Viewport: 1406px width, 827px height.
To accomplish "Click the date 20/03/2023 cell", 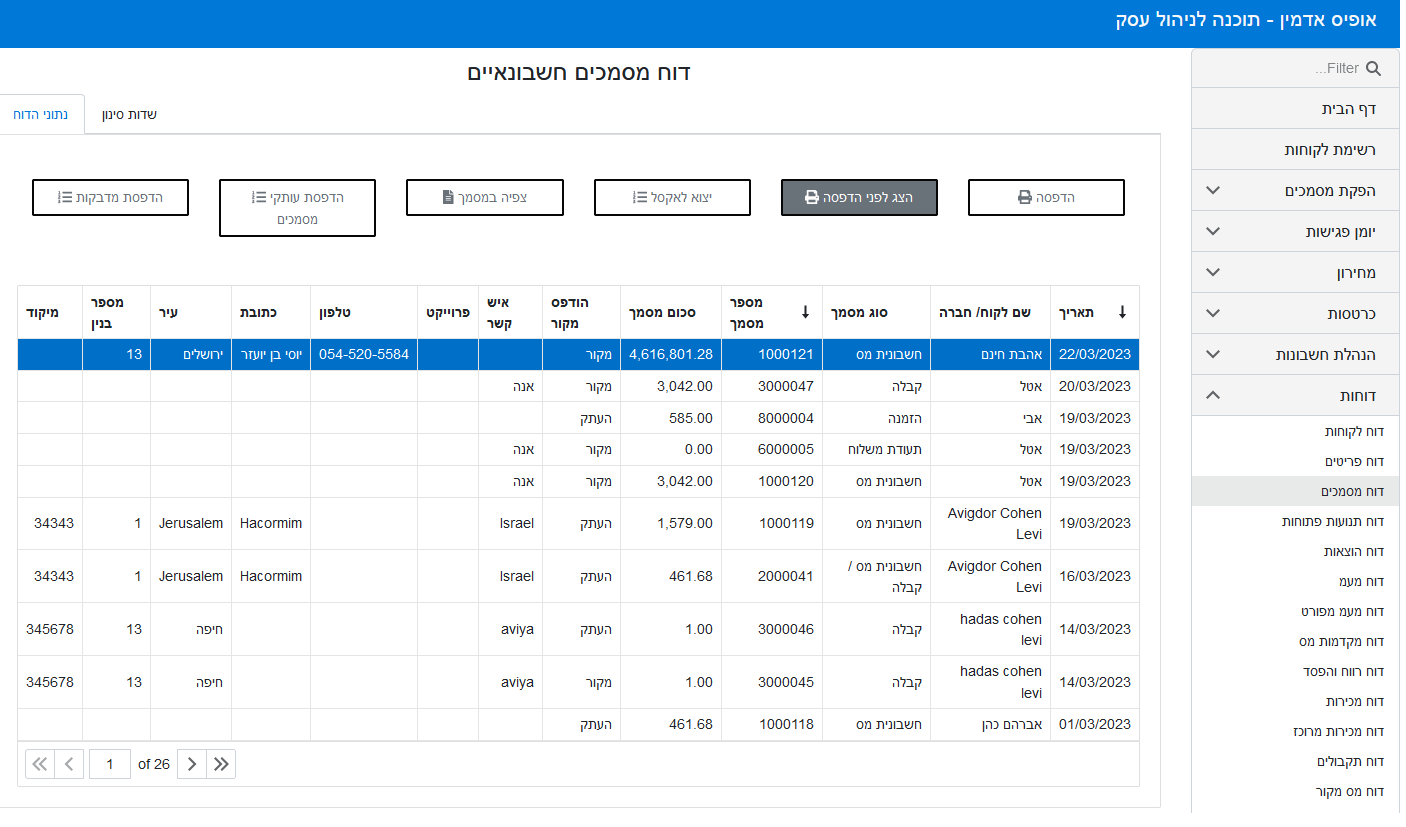I will point(1094,386).
